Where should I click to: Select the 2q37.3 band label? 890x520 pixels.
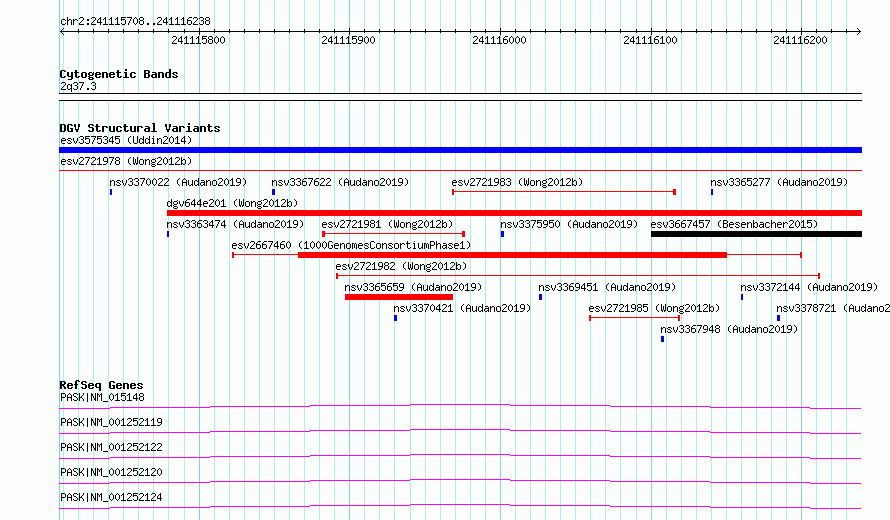point(78,86)
